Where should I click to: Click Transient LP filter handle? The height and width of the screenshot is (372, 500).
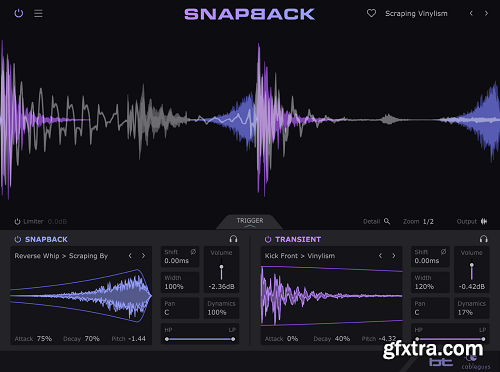click(x=483, y=339)
